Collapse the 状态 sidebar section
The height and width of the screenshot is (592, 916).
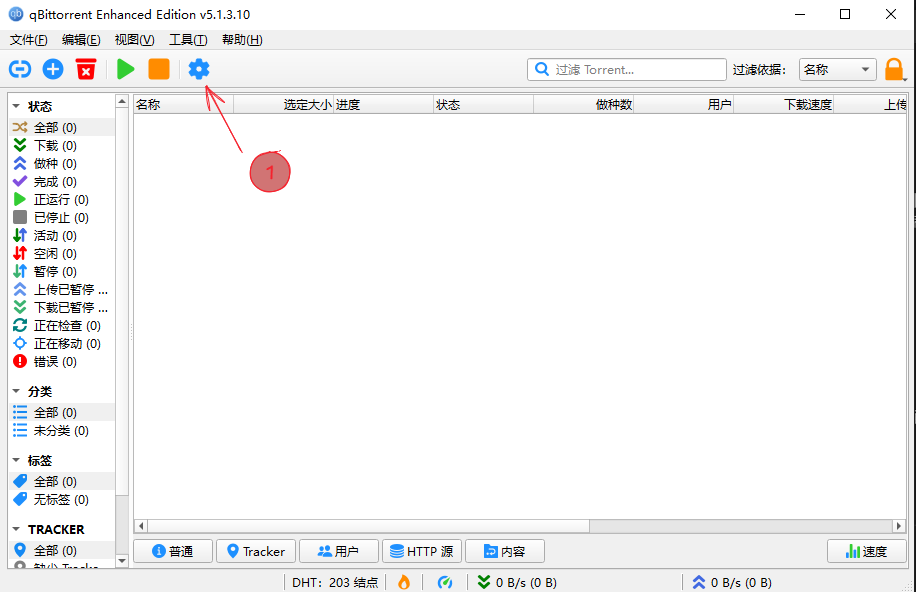click(17, 105)
